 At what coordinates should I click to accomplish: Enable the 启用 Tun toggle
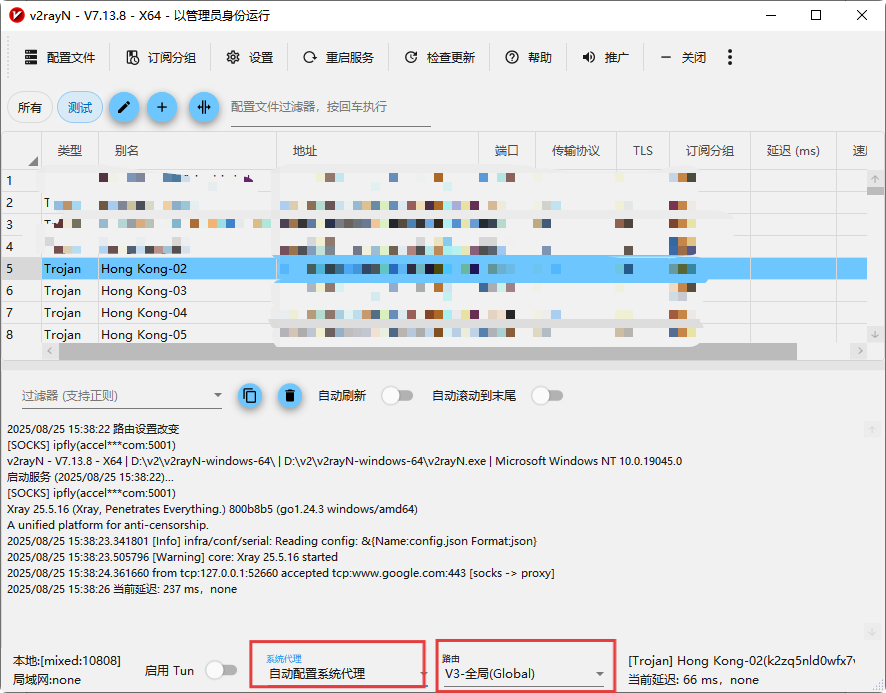[221, 671]
